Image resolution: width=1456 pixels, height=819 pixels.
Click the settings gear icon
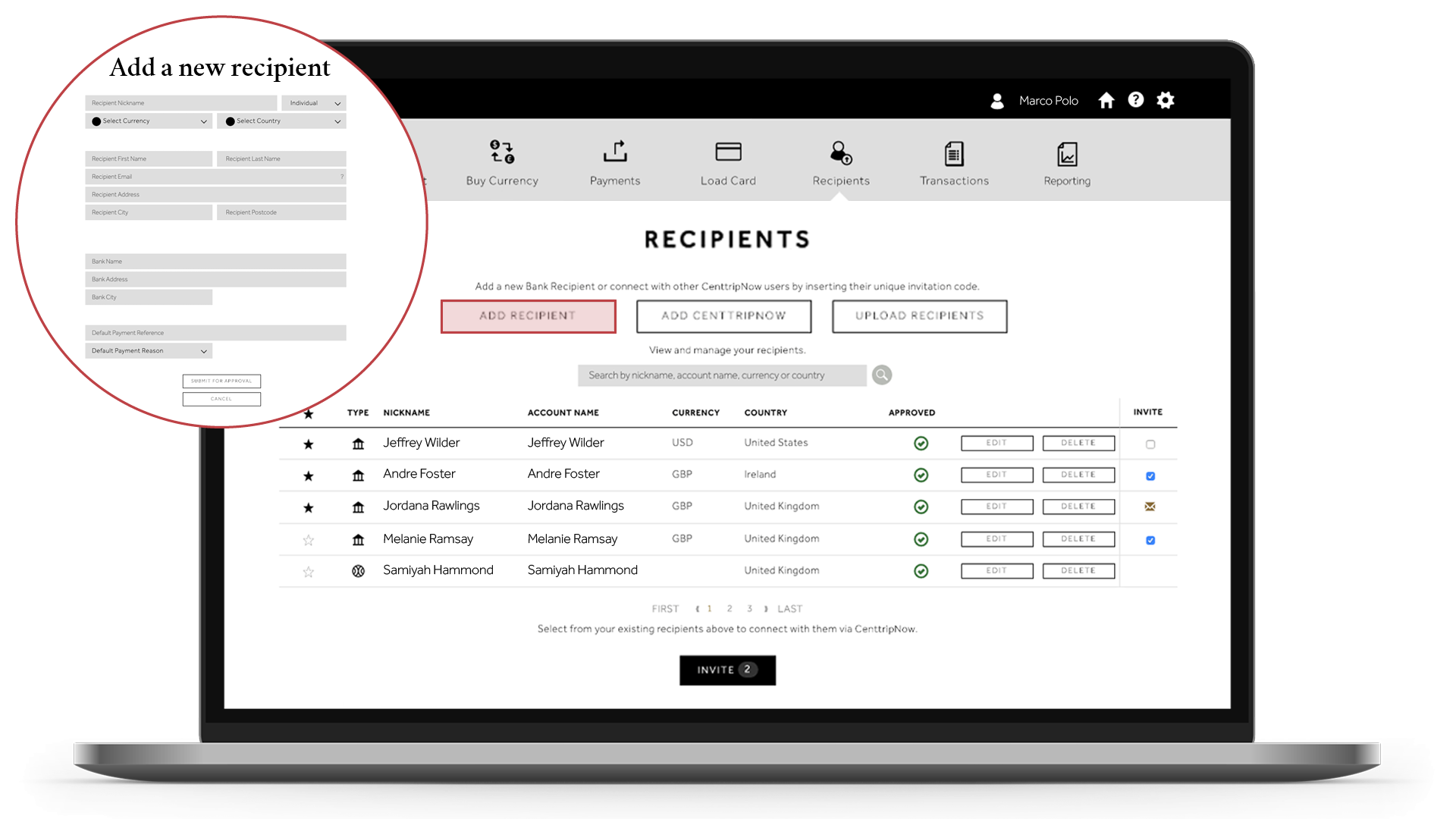pyautogui.click(x=1163, y=99)
